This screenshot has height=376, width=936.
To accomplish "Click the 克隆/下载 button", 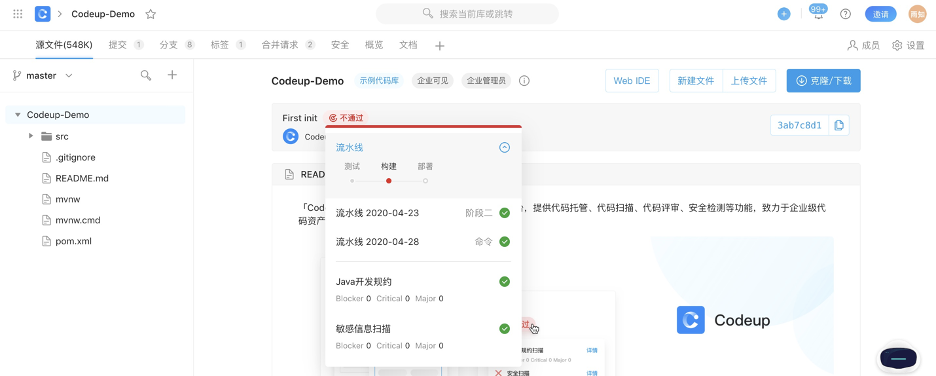I will (823, 81).
